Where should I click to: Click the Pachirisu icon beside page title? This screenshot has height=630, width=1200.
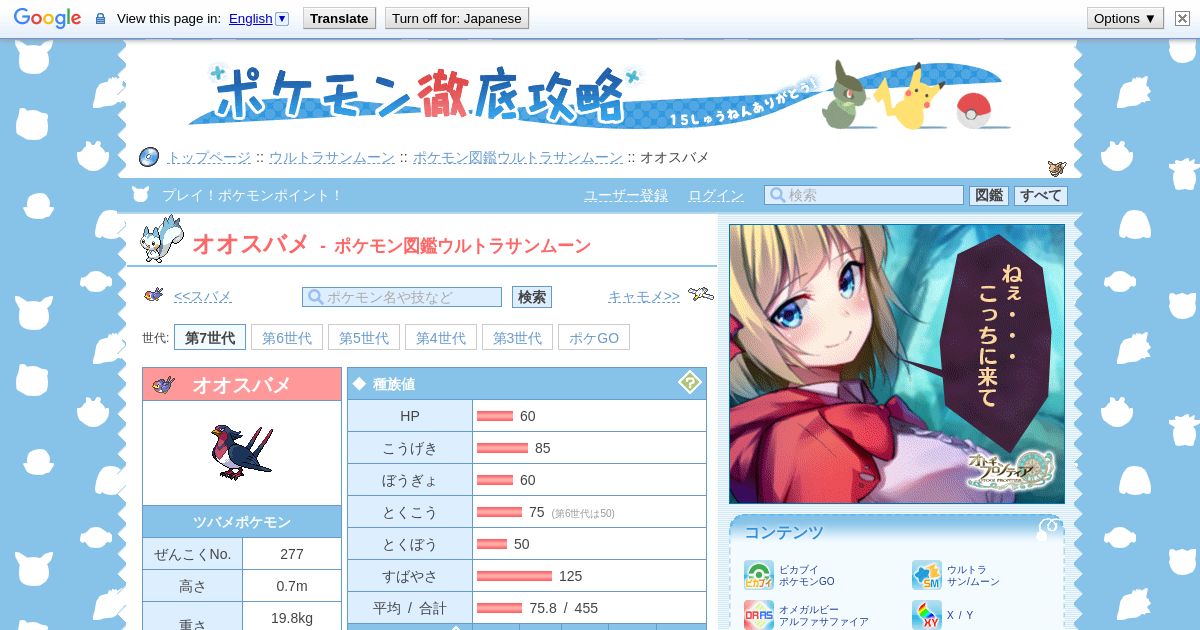point(162,240)
